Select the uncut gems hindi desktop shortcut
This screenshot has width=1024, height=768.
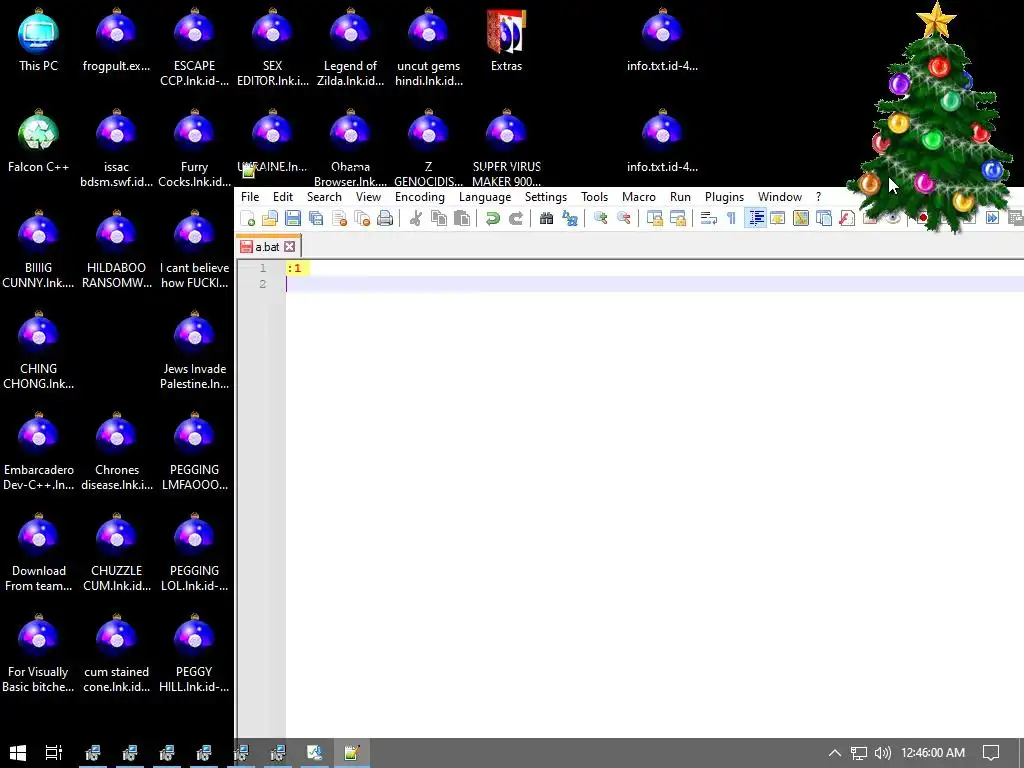click(429, 48)
